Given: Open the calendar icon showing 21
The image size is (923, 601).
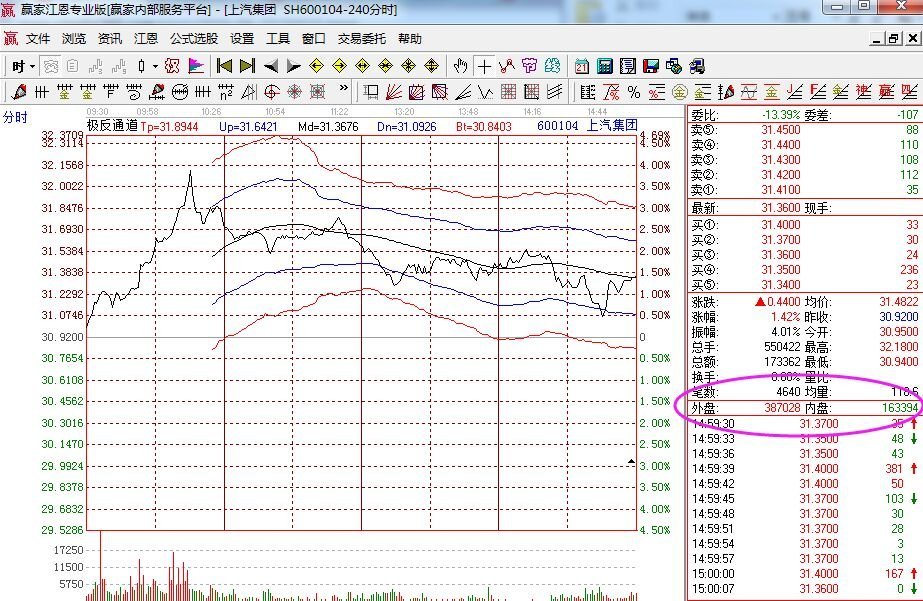Looking at the screenshot, I should coord(582,67).
